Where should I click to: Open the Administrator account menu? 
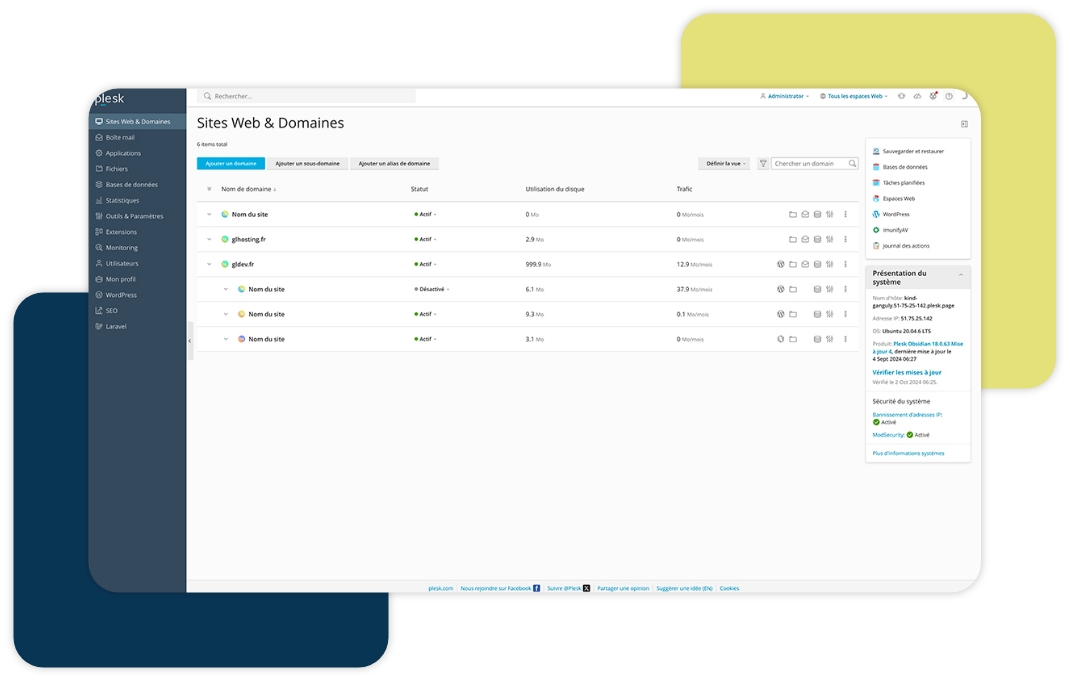tap(785, 96)
